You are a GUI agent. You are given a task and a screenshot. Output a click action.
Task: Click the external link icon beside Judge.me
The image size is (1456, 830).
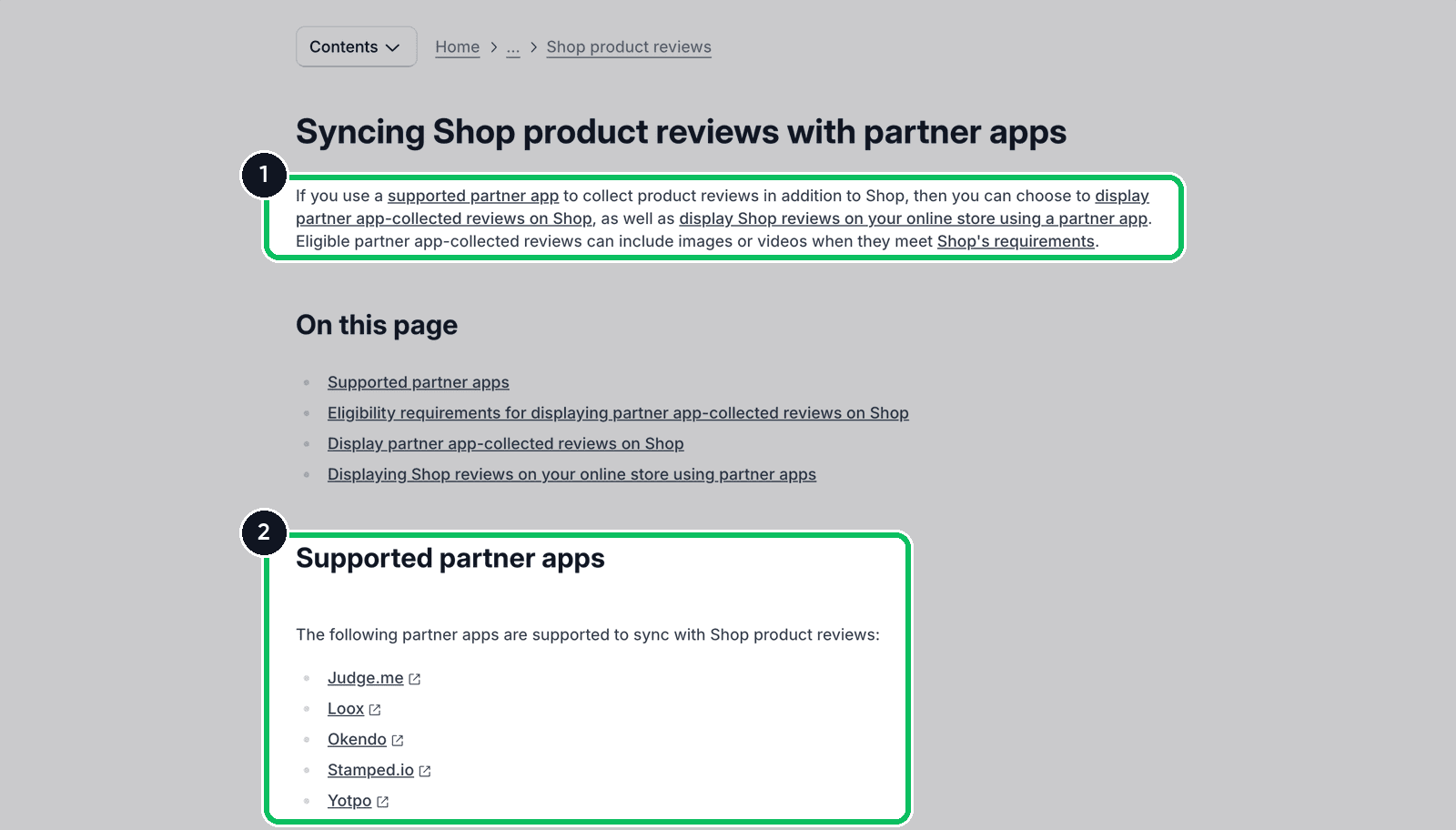click(415, 679)
